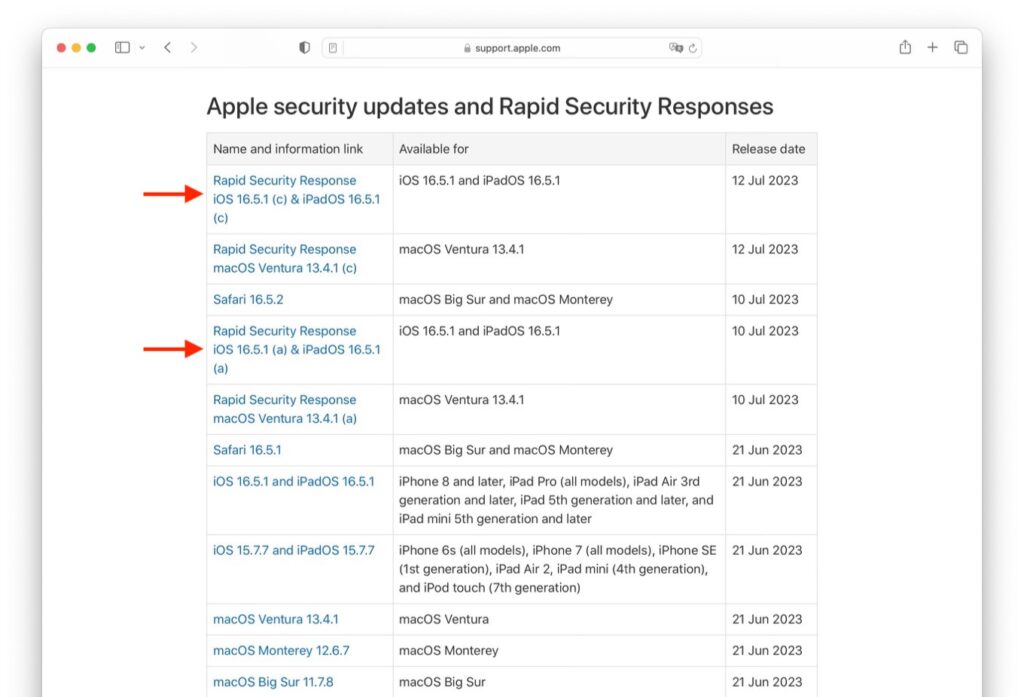Click 'macOS Ventura' cell in macOS Ventura 13.4.1 row
Viewport: 1024px width, 697px height.
click(443, 619)
